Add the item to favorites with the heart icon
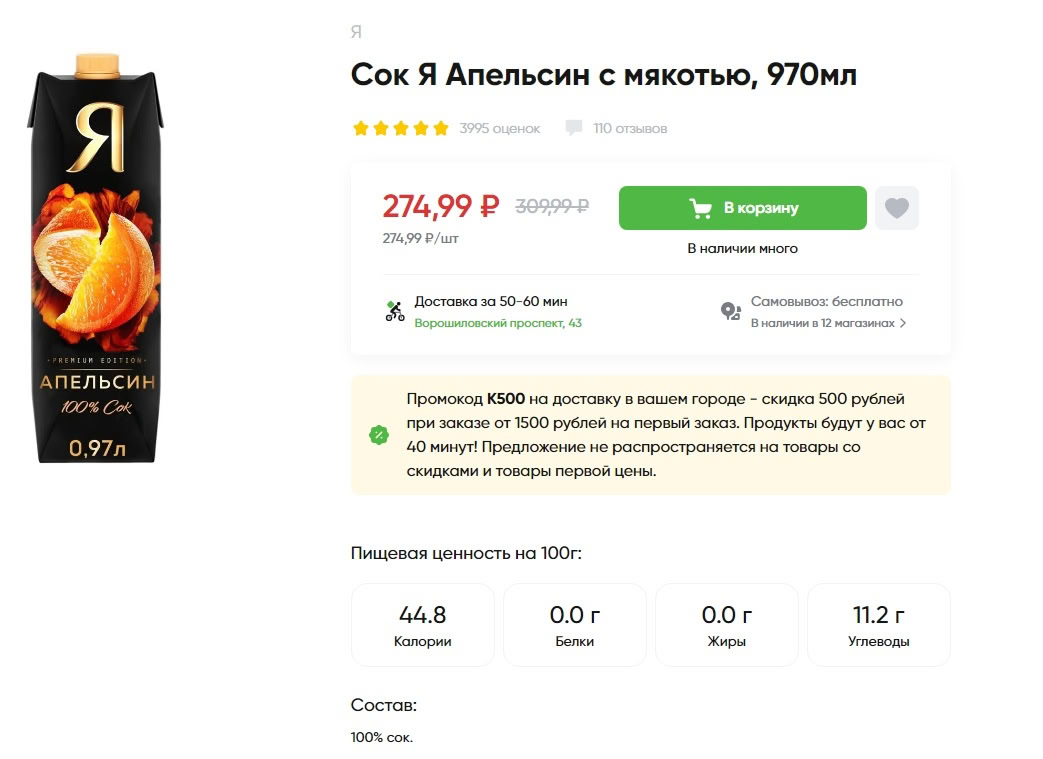1043x759 pixels. click(897, 208)
